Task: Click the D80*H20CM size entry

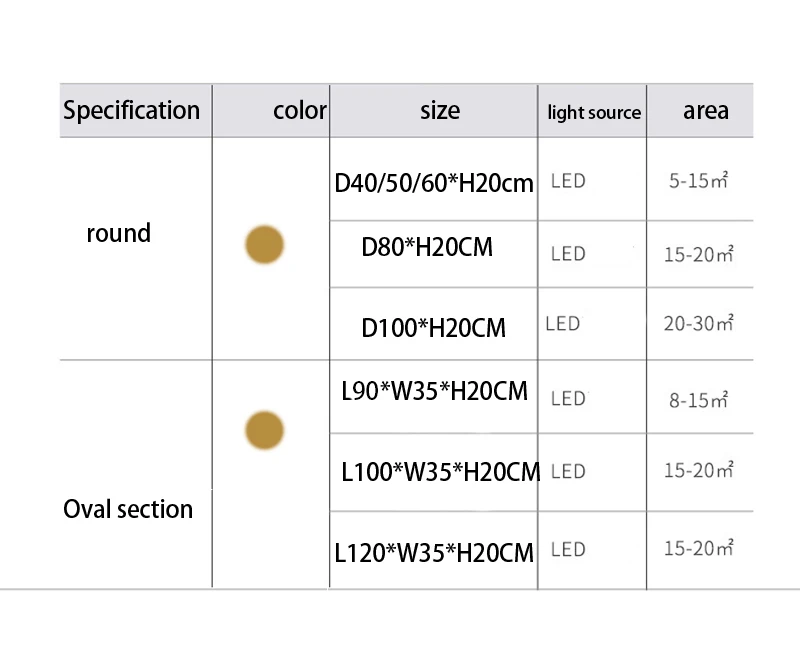Action: pos(427,246)
